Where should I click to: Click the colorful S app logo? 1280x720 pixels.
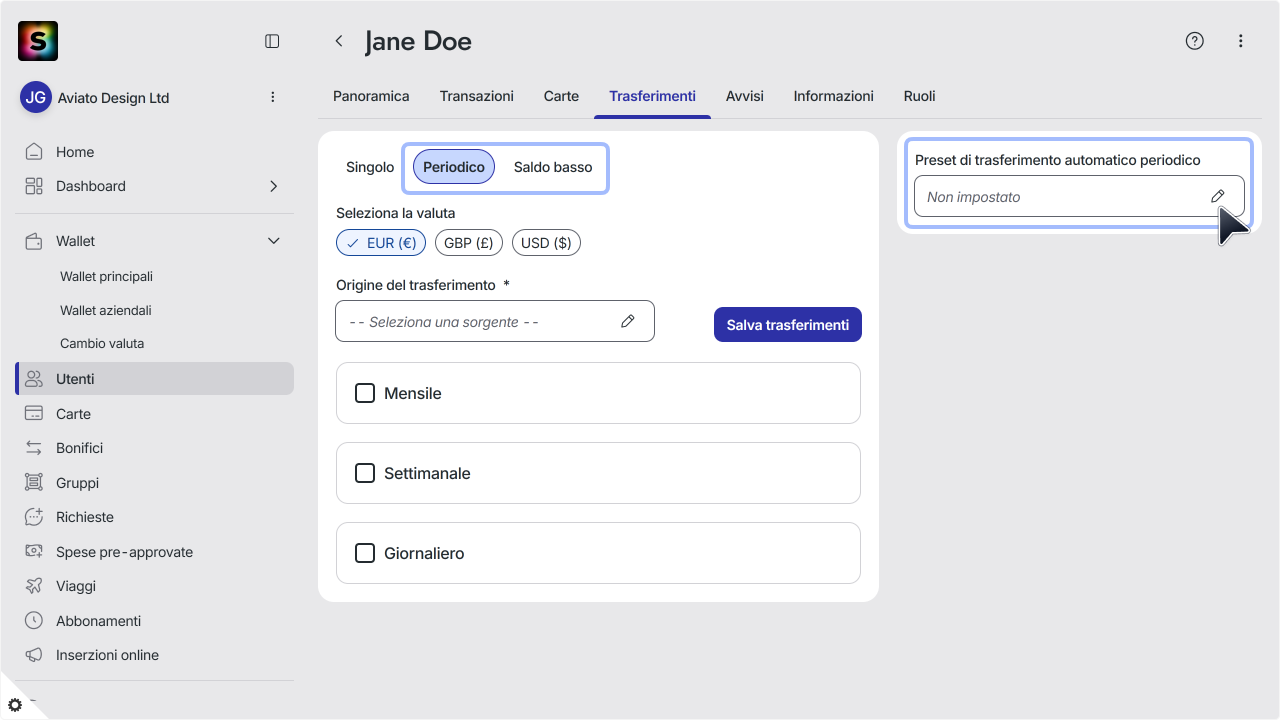(x=38, y=41)
